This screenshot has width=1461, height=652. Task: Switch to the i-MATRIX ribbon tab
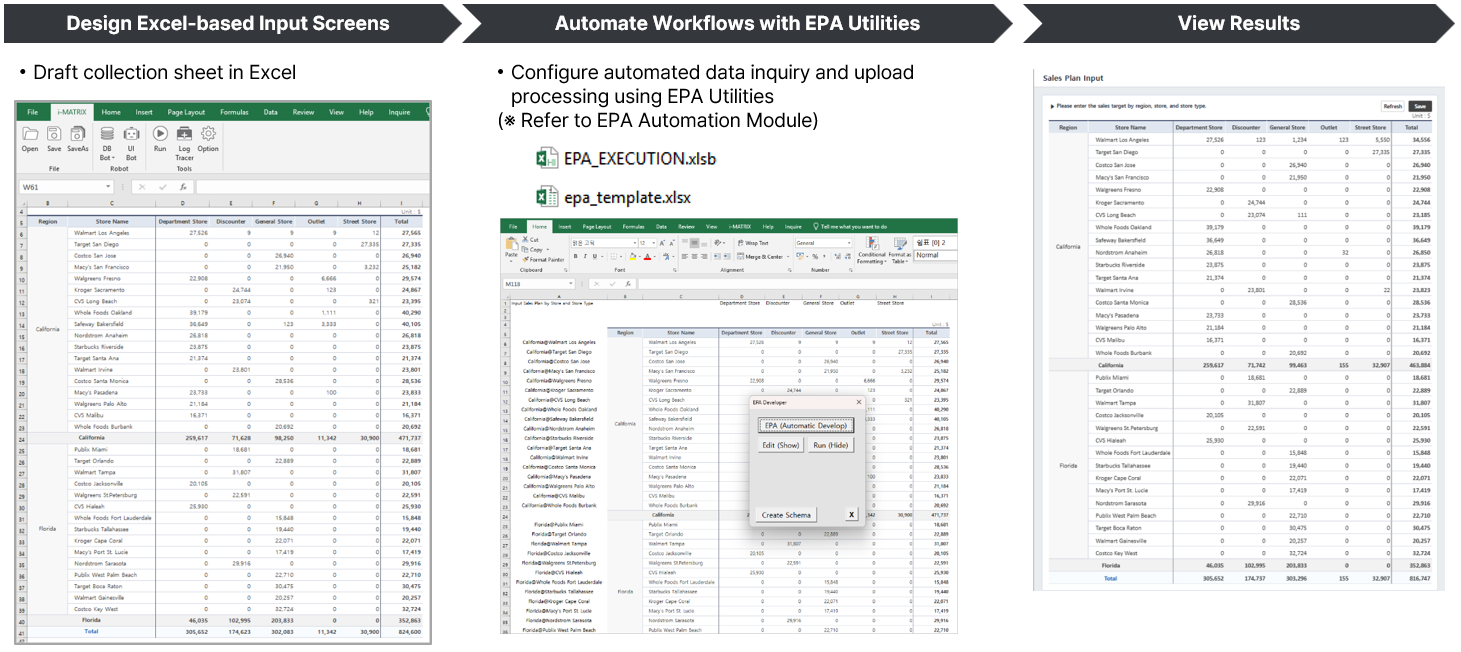pyautogui.click(x=71, y=112)
